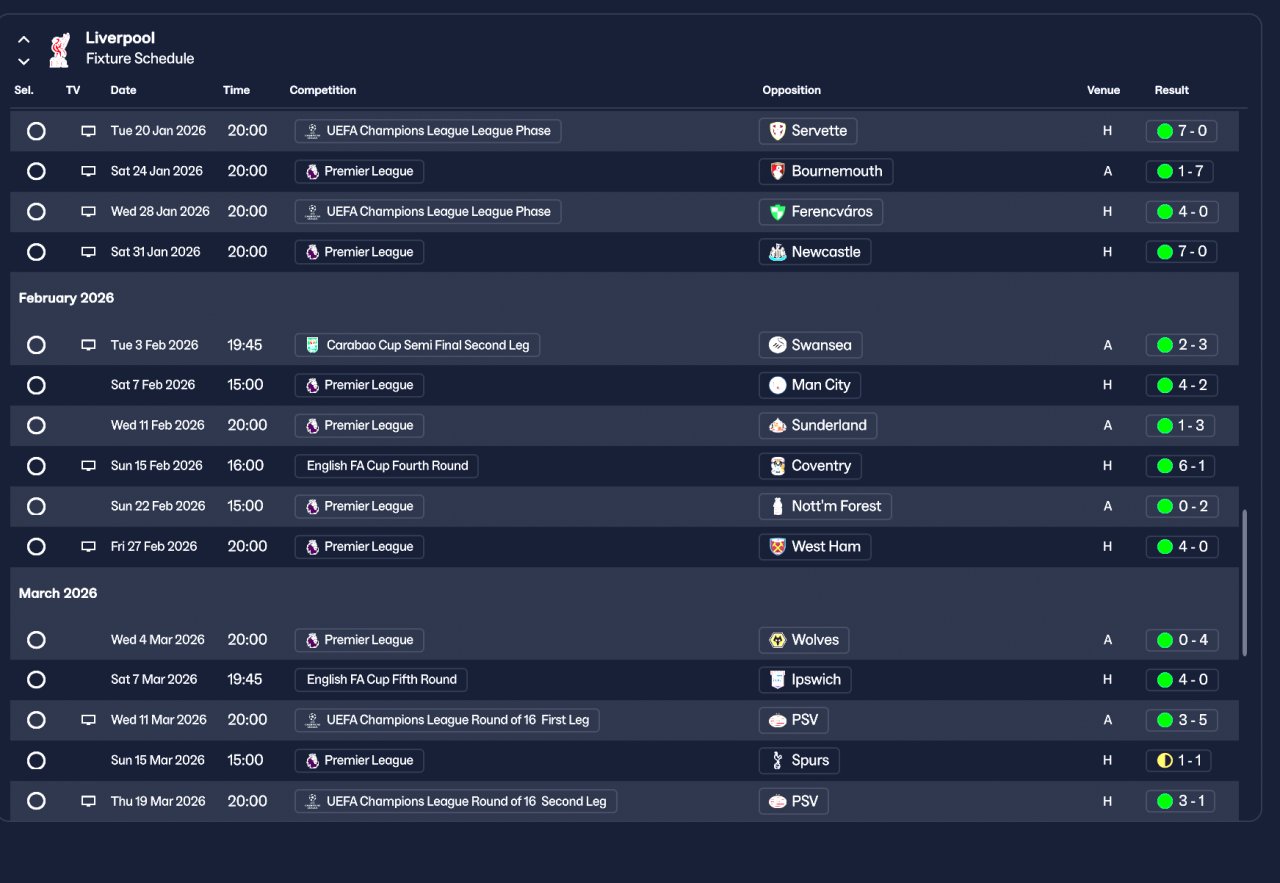This screenshot has height=883, width=1280.
Task: Click the Liverpool team name heading
Action: 120,38
